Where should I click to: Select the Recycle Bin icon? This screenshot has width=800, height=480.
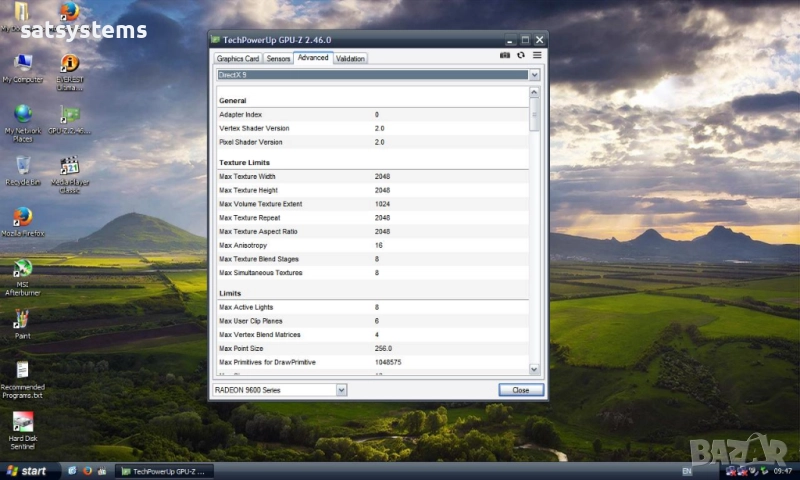[22, 165]
